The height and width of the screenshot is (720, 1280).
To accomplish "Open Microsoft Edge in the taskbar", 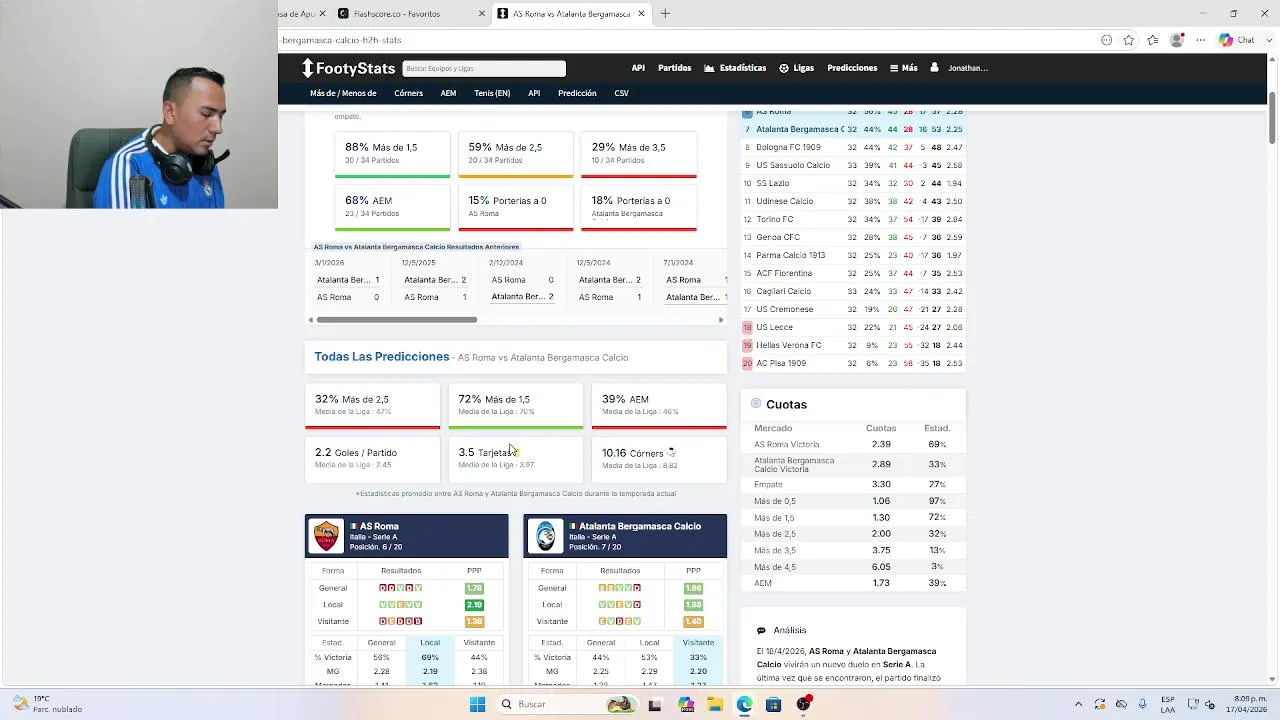I will (x=744, y=704).
